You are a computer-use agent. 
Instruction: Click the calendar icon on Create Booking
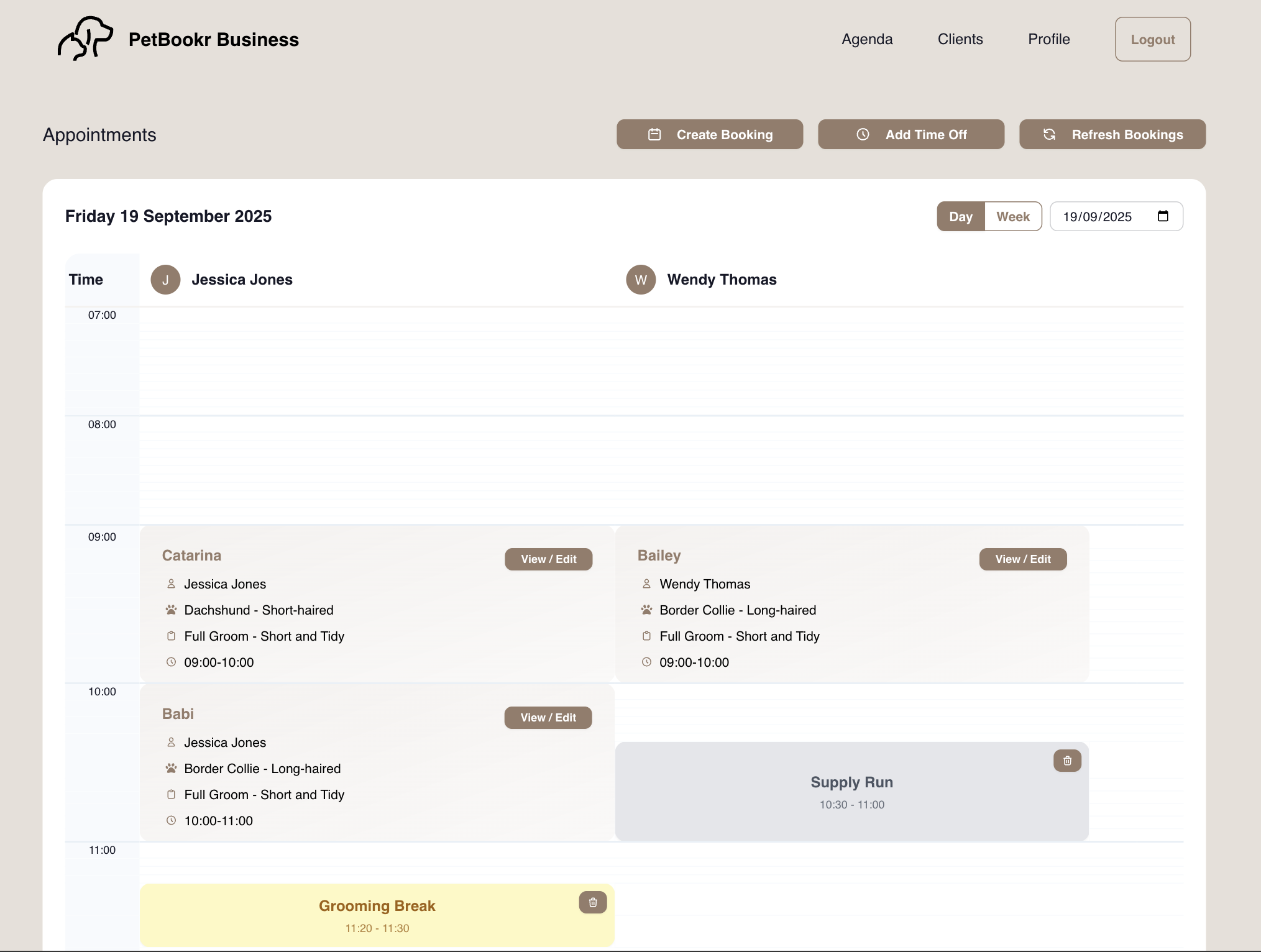pos(654,134)
